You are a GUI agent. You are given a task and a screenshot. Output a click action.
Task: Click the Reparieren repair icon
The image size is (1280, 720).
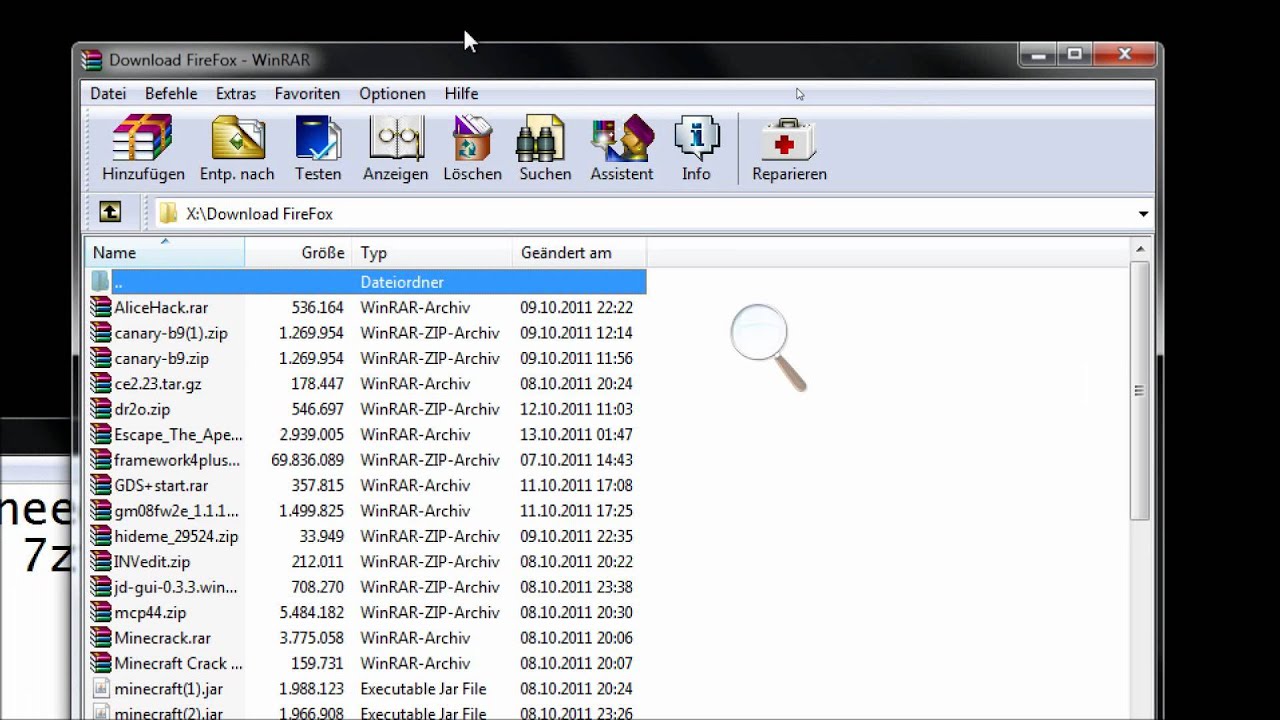pos(789,140)
